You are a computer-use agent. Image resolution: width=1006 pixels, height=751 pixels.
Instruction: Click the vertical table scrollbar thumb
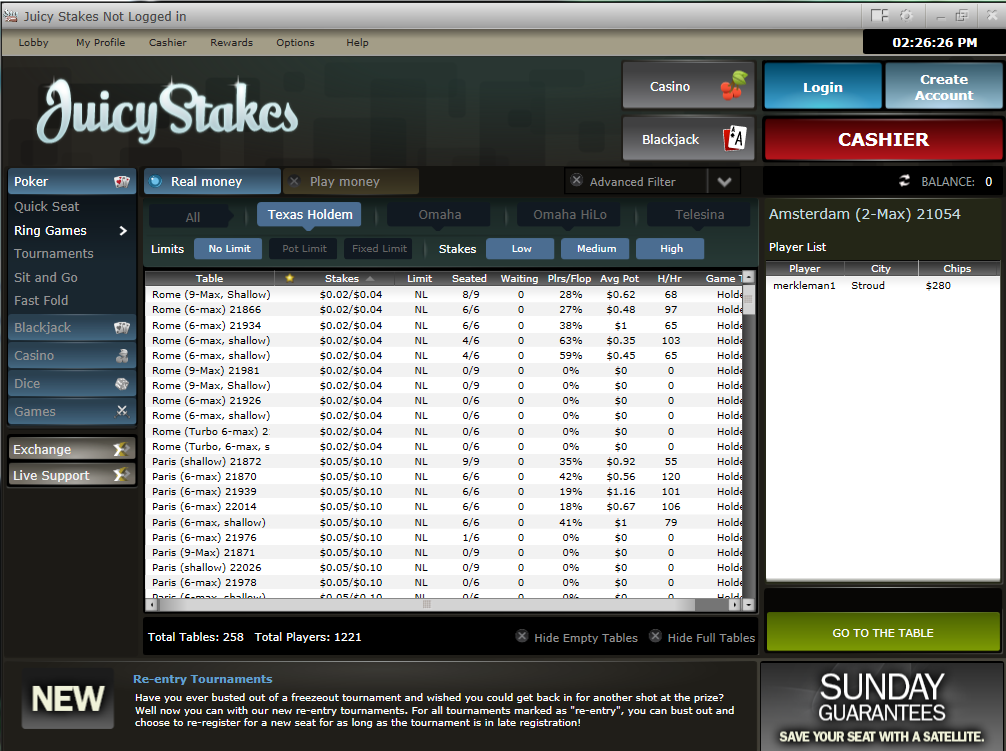(x=748, y=300)
